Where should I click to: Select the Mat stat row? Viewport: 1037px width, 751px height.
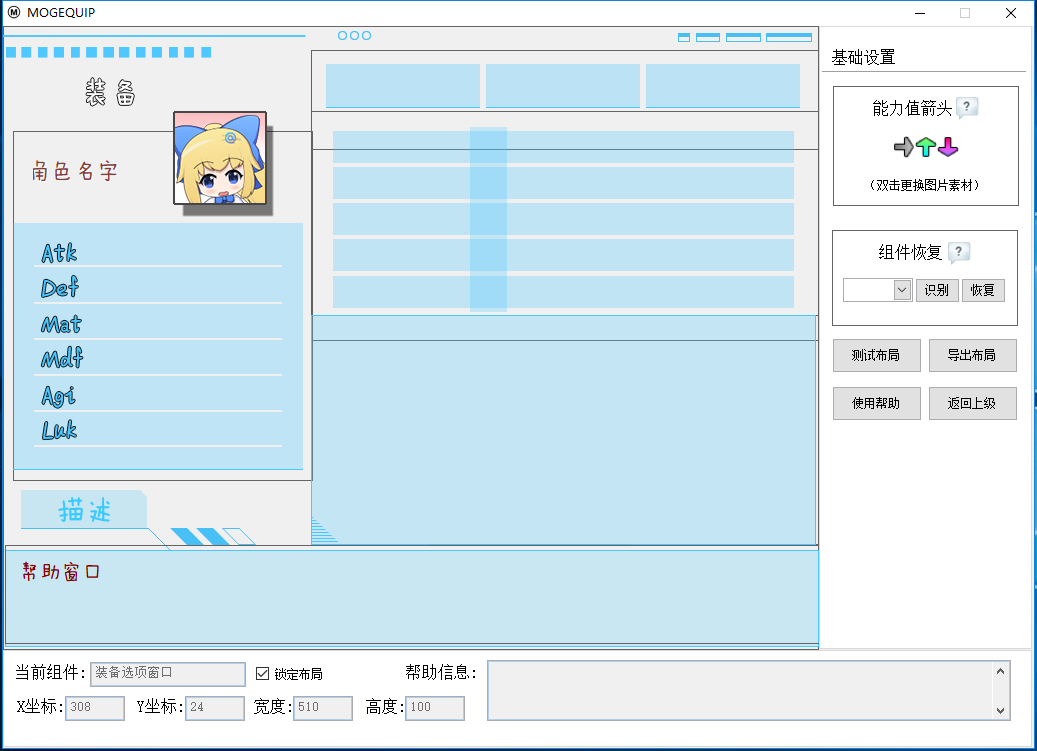[x=158, y=324]
